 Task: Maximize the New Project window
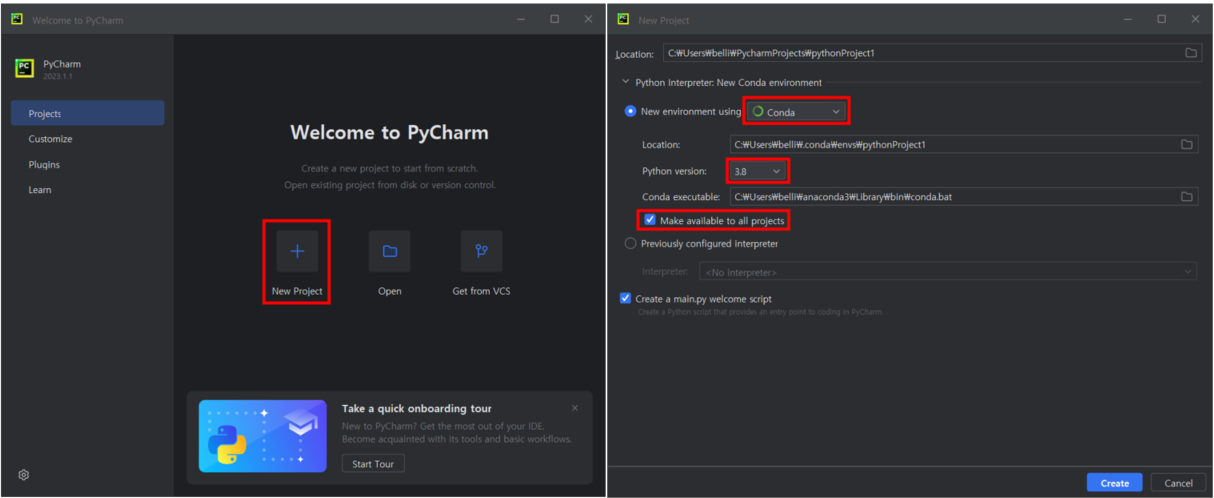point(1161,19)
